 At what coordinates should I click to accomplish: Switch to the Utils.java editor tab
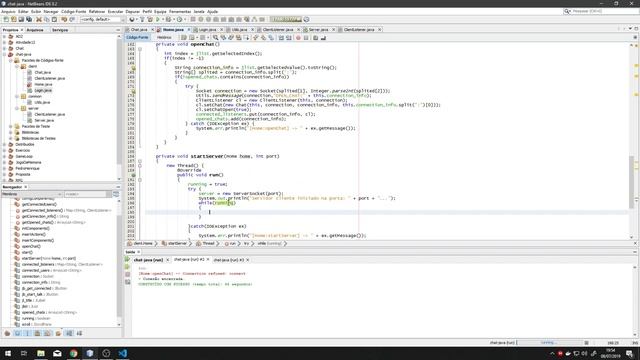239,30
